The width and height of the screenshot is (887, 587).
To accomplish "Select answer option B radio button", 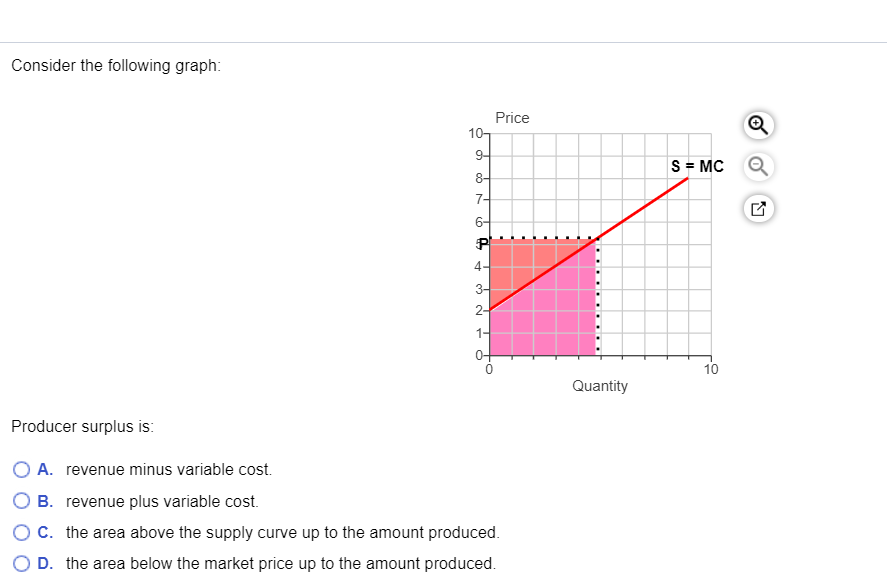I will [21, 500].
